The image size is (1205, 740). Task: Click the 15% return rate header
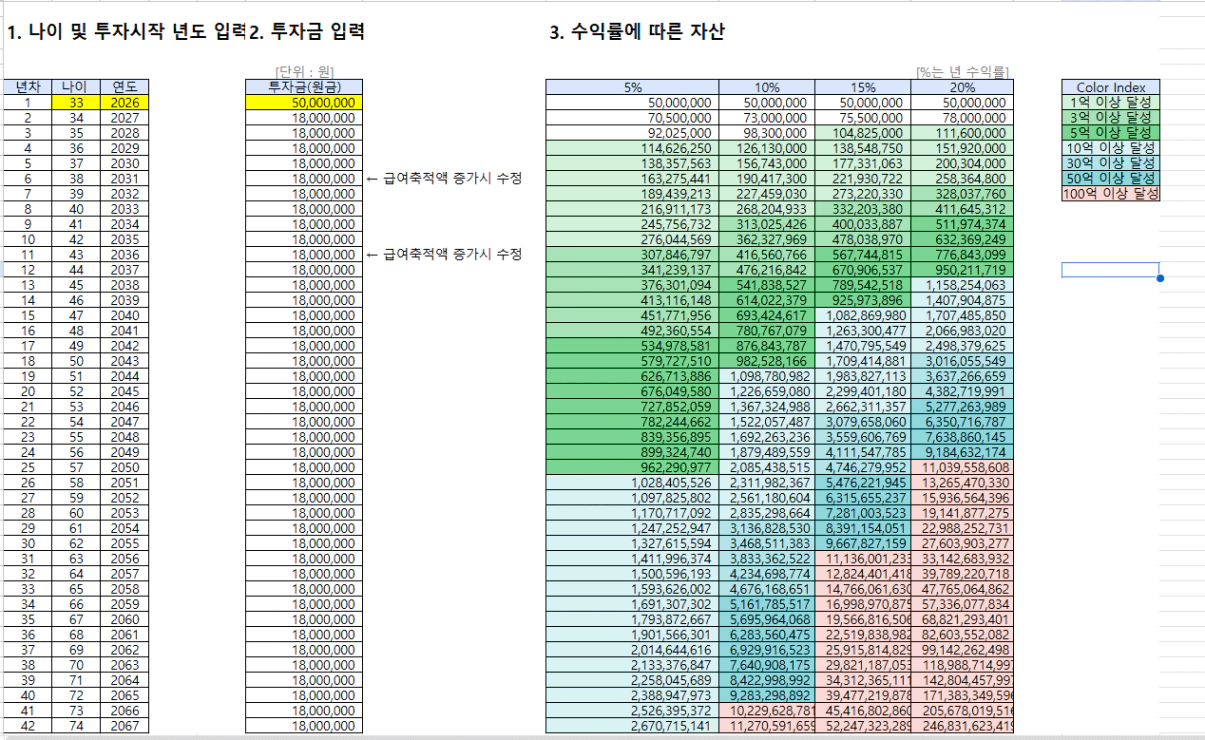tap(862, 87)
